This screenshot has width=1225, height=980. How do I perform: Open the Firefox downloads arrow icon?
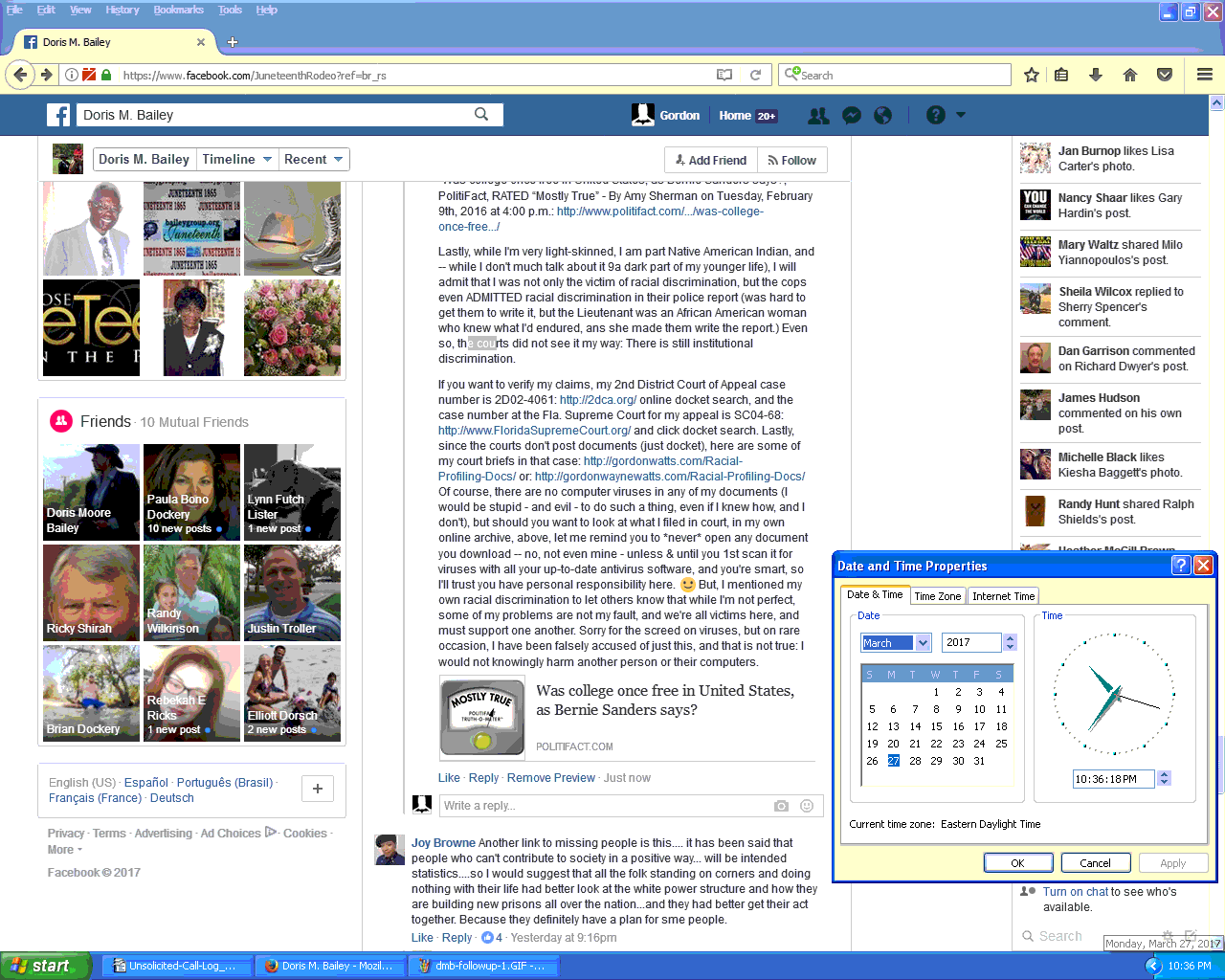coord(1096,75)
